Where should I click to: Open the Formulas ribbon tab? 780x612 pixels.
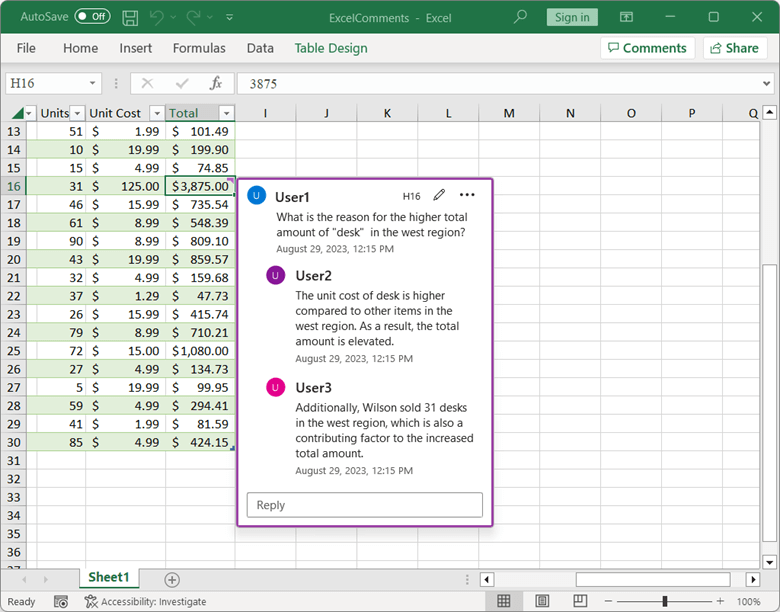[199, 48]
